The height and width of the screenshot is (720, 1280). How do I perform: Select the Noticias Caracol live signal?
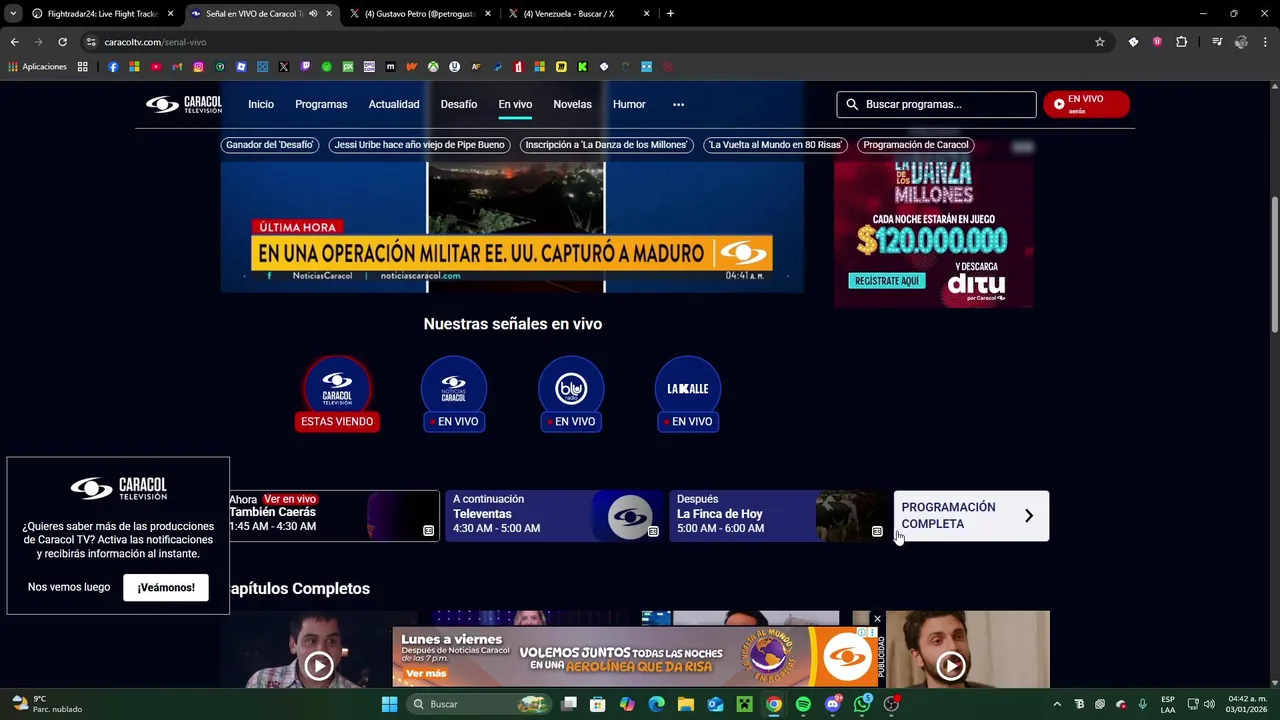[454, 394]
